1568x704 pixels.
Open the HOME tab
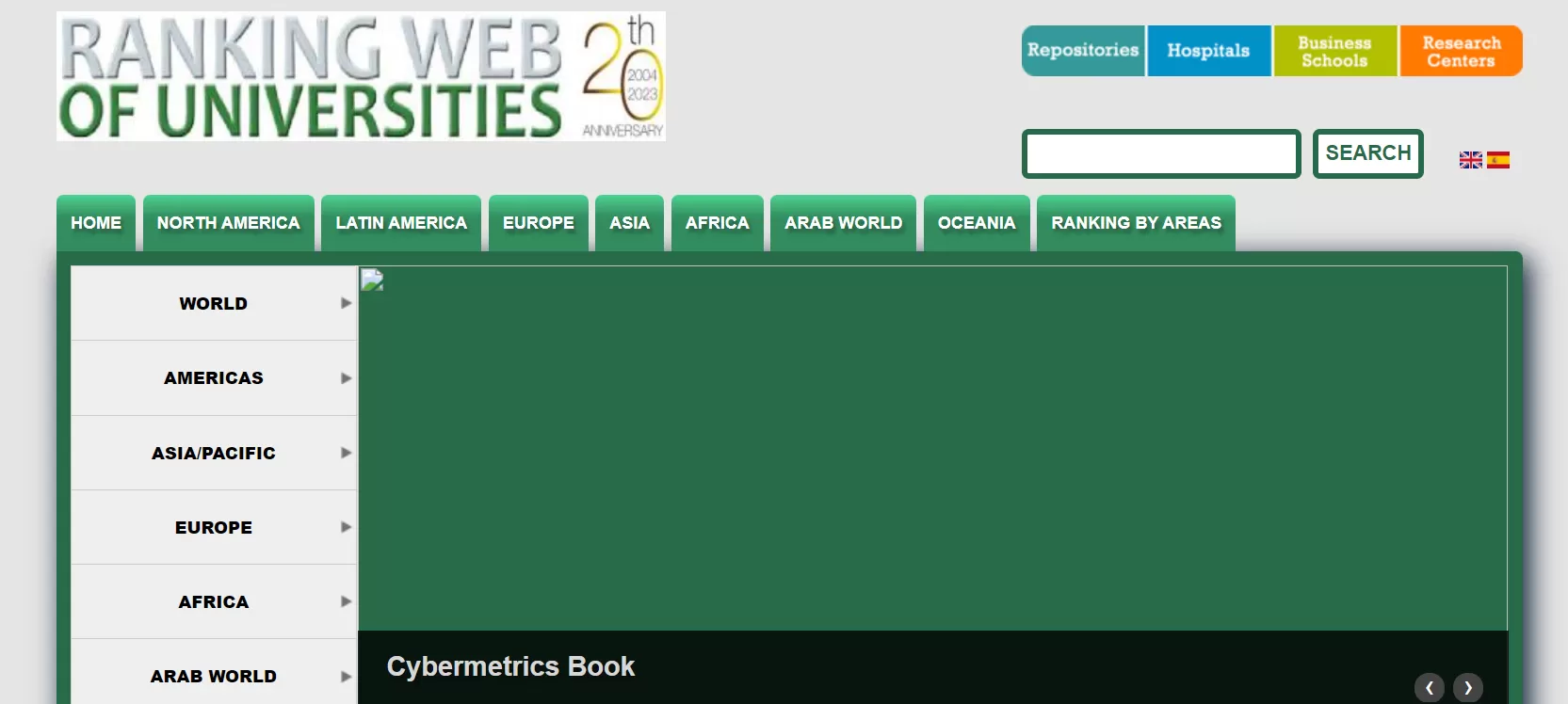pyautogui.click(x=96, y=223)
